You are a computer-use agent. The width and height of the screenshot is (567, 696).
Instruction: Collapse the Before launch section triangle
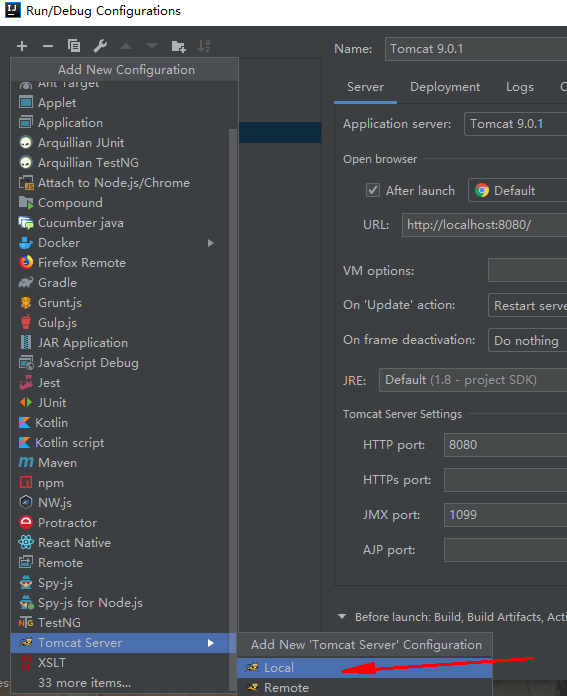[x=342, y=617]
